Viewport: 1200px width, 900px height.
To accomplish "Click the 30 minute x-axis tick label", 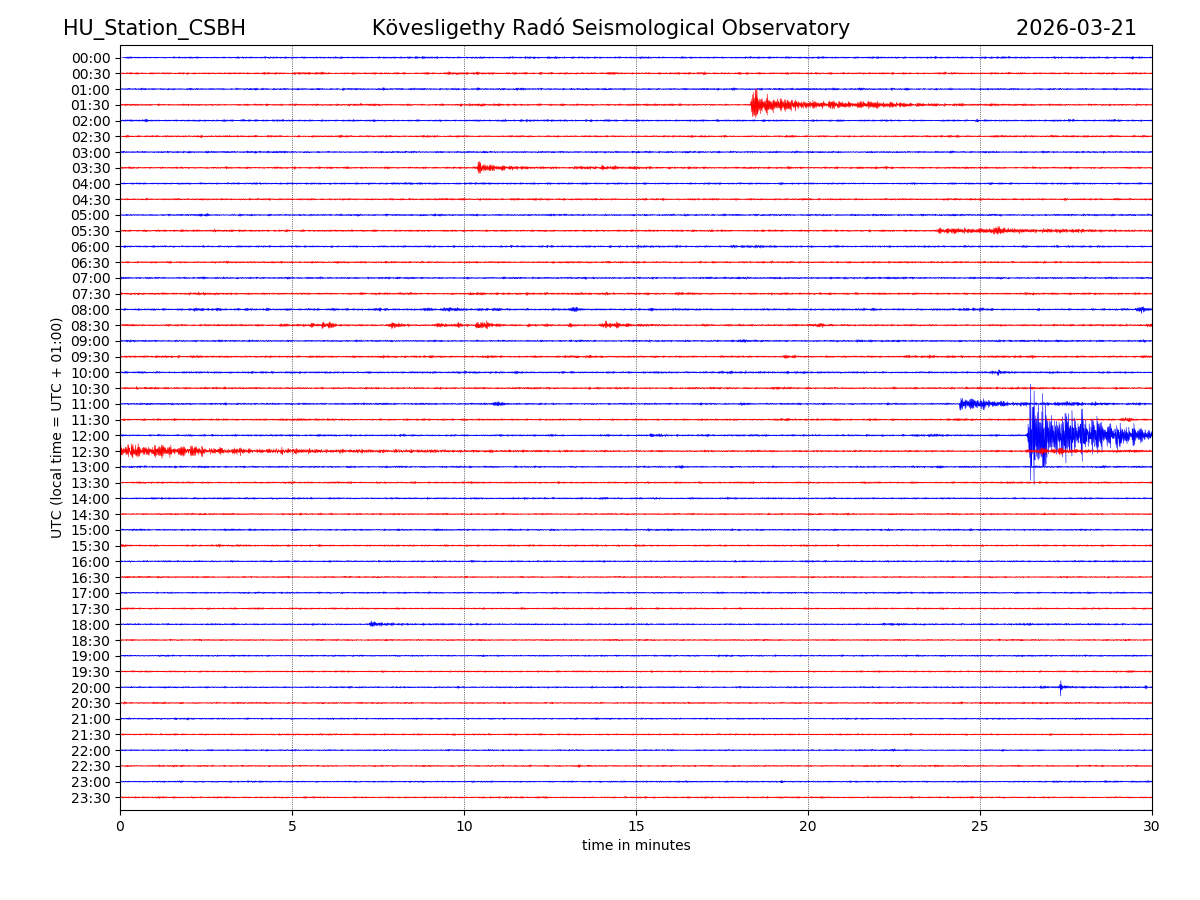I will [1152, 826].
